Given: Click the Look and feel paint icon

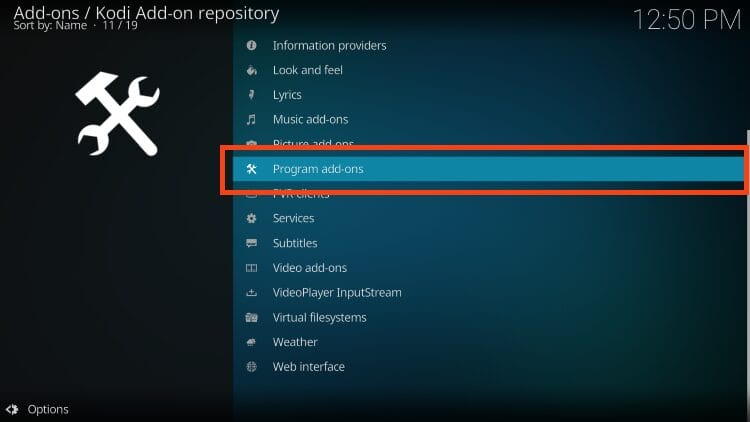Looking at the screenshot, I should pos(251,70).
